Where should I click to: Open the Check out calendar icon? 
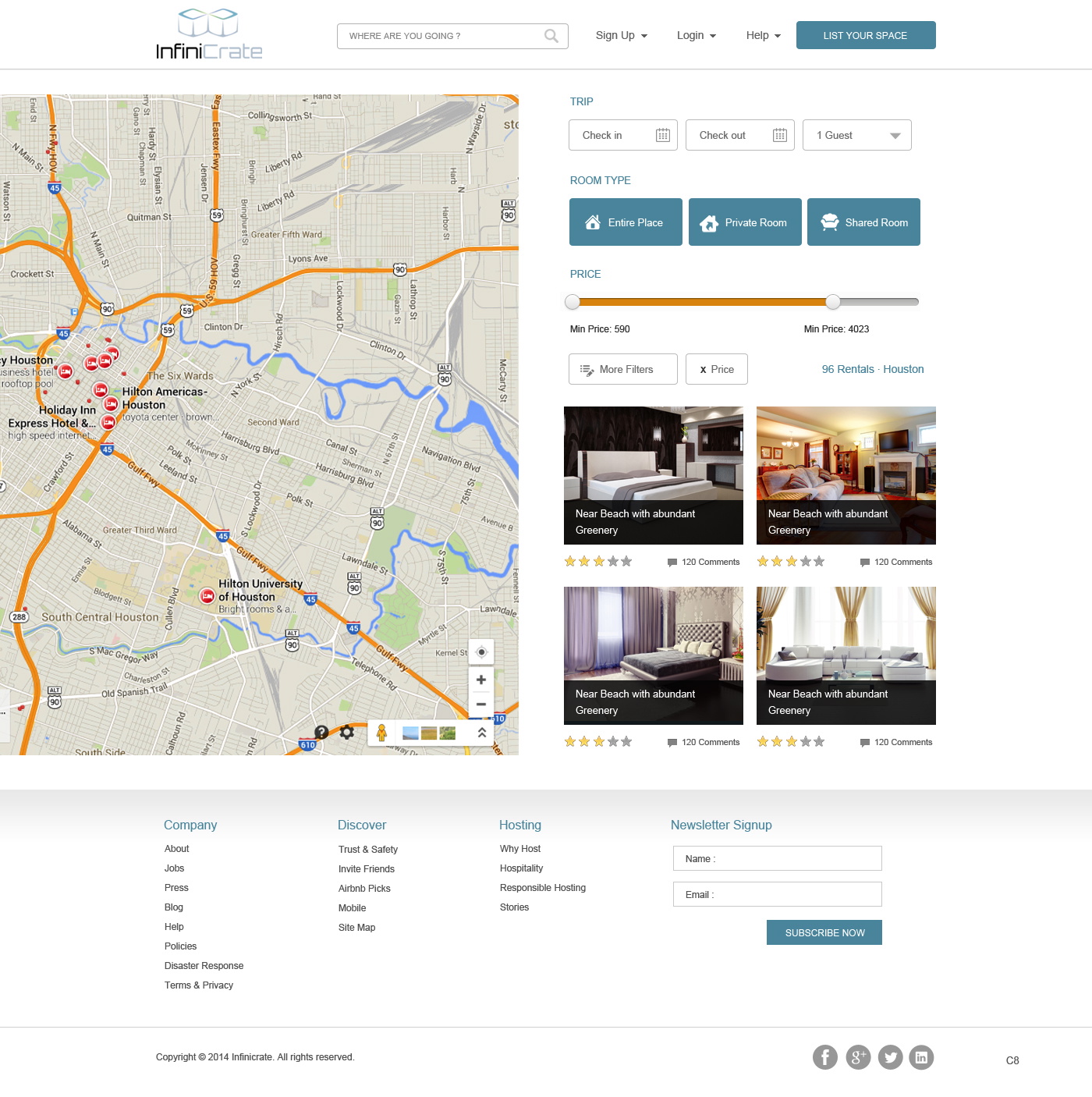(x=780, y=135)
